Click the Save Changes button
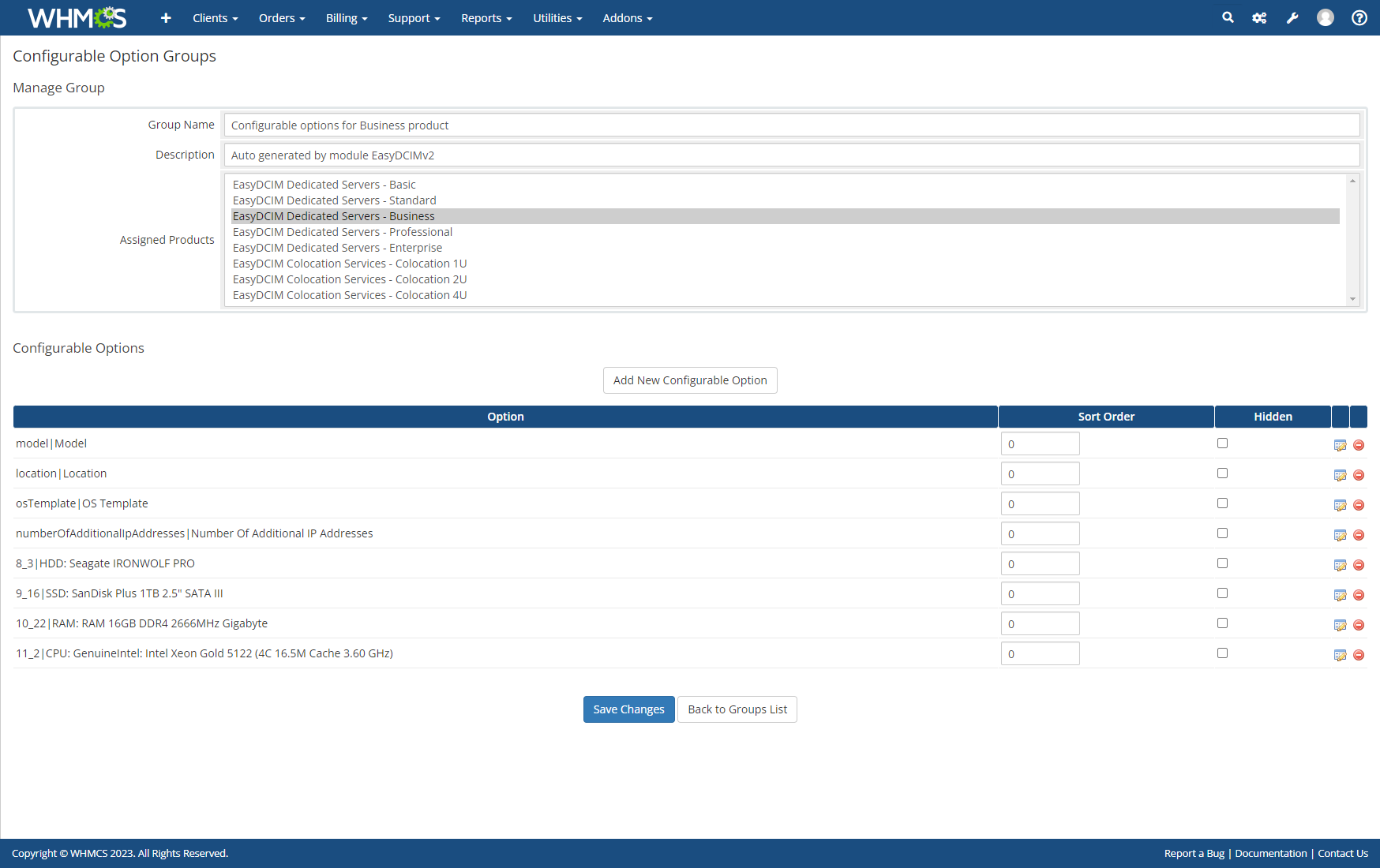Image resolution: width=1380 pixels, height=868 pixels. (x=628, y=709)
